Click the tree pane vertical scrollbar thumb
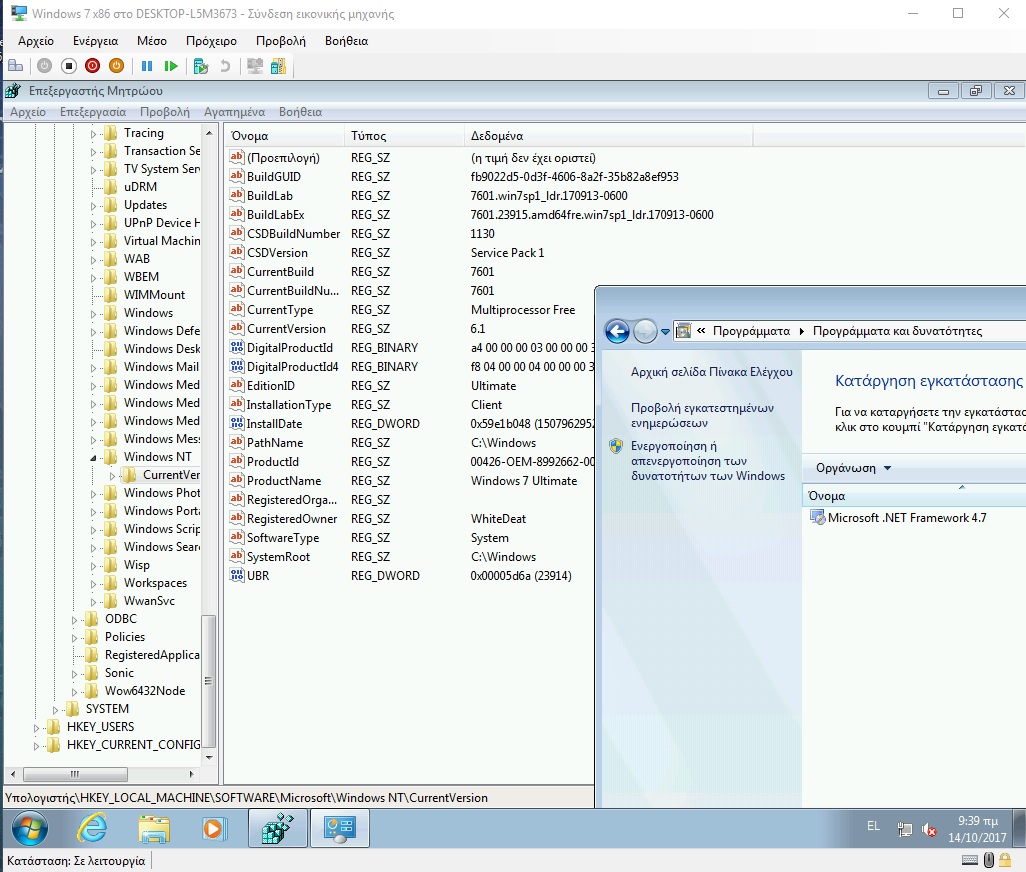 pos(209,680)
